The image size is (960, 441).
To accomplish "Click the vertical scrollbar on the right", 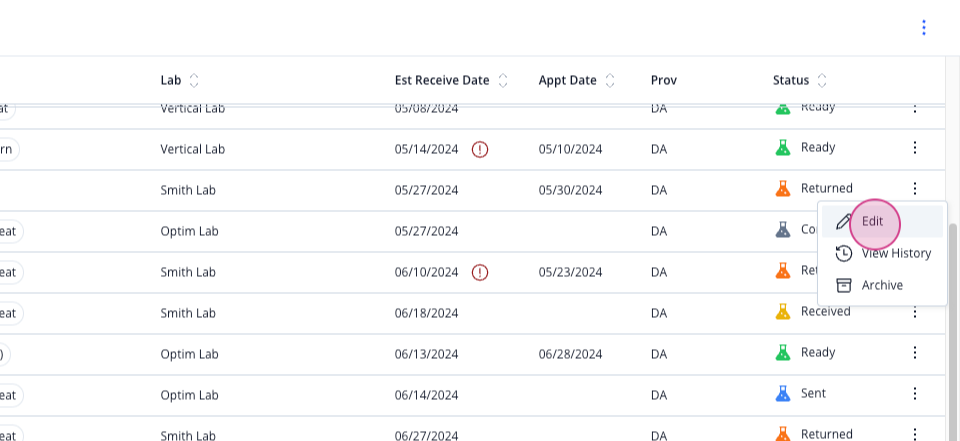I will pyautogui.click(x=953, y=331).
